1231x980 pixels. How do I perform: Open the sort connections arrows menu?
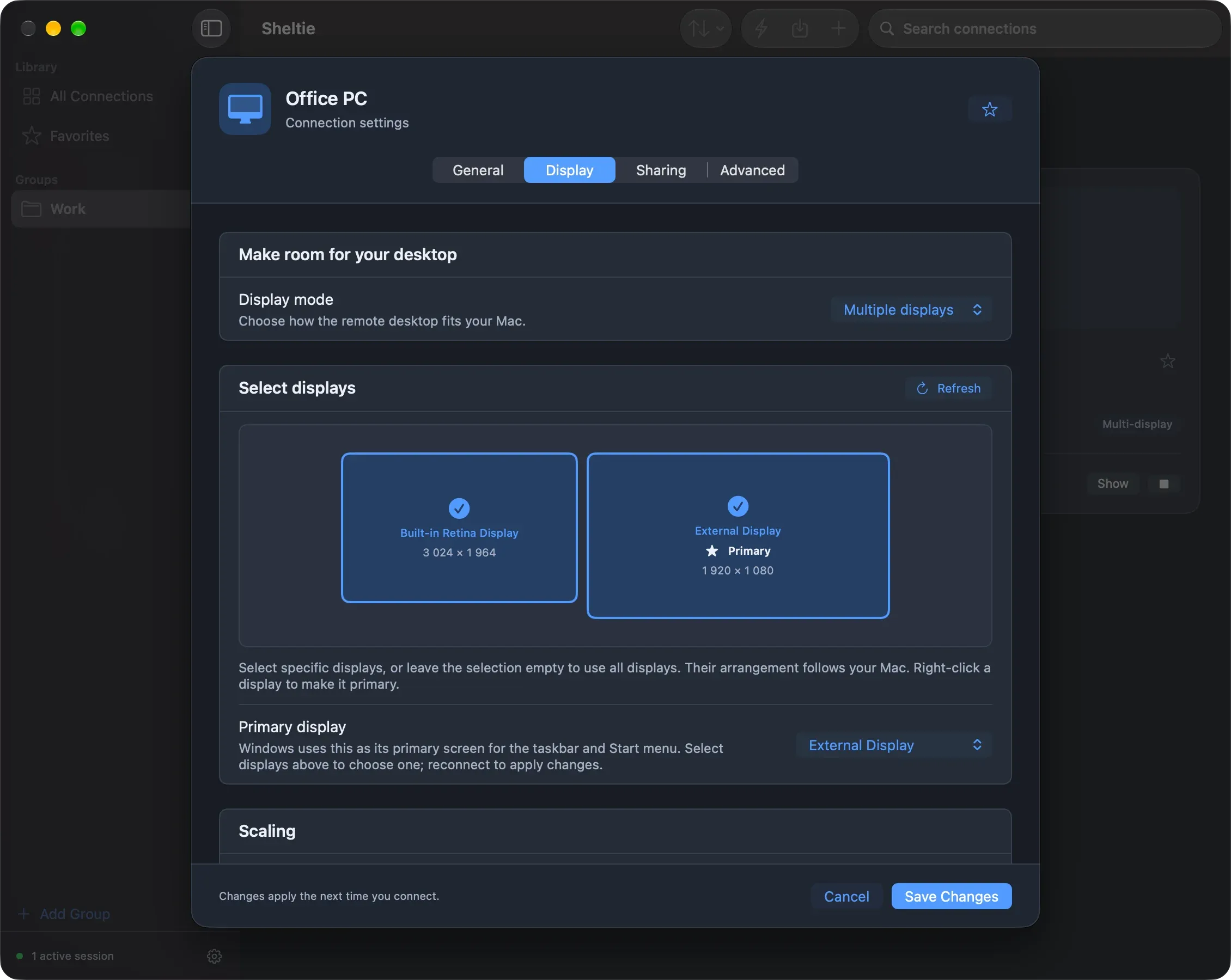[706, 28]
